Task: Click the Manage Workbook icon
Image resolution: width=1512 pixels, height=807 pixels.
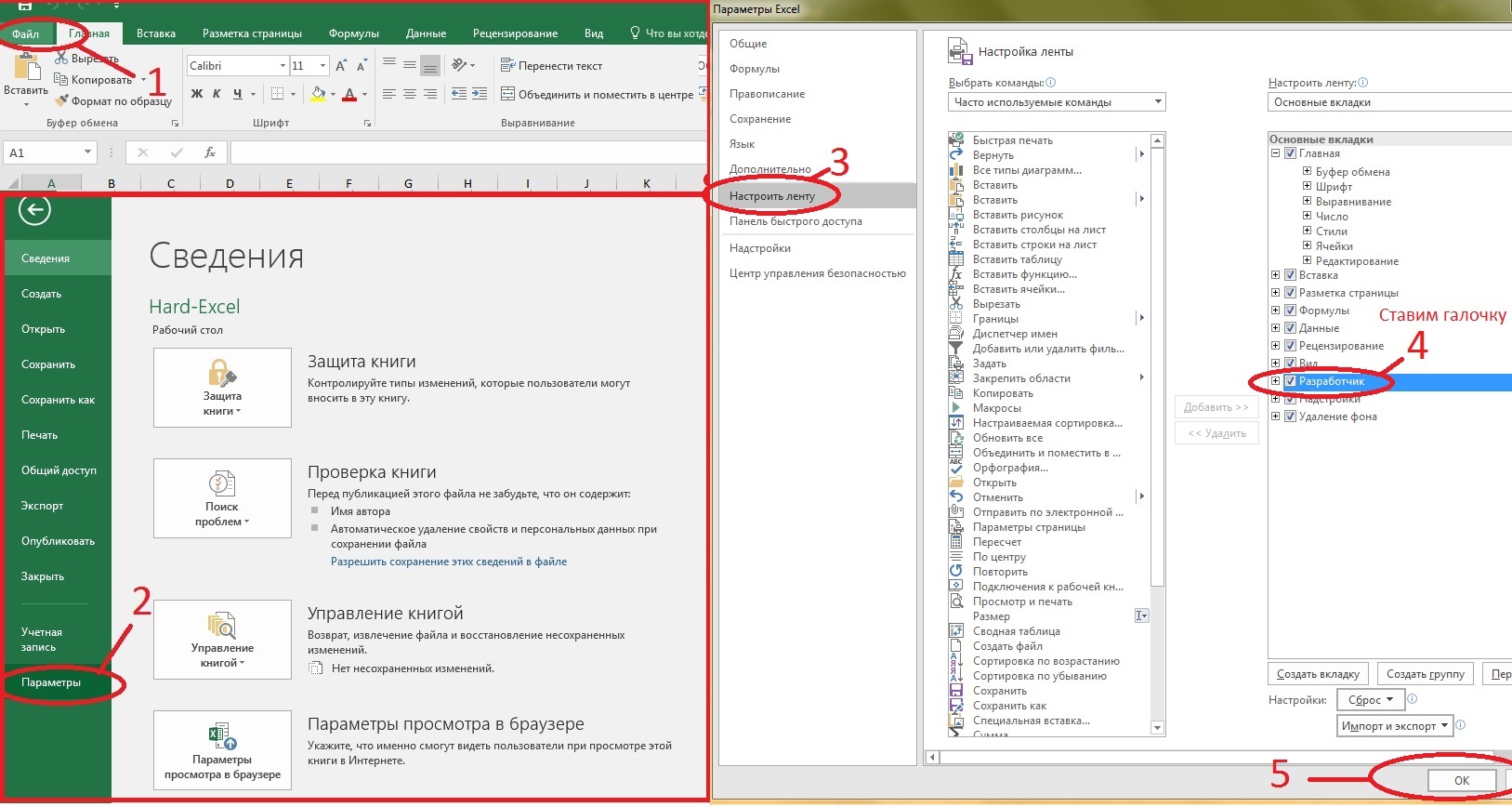Action: coord(222,625)
